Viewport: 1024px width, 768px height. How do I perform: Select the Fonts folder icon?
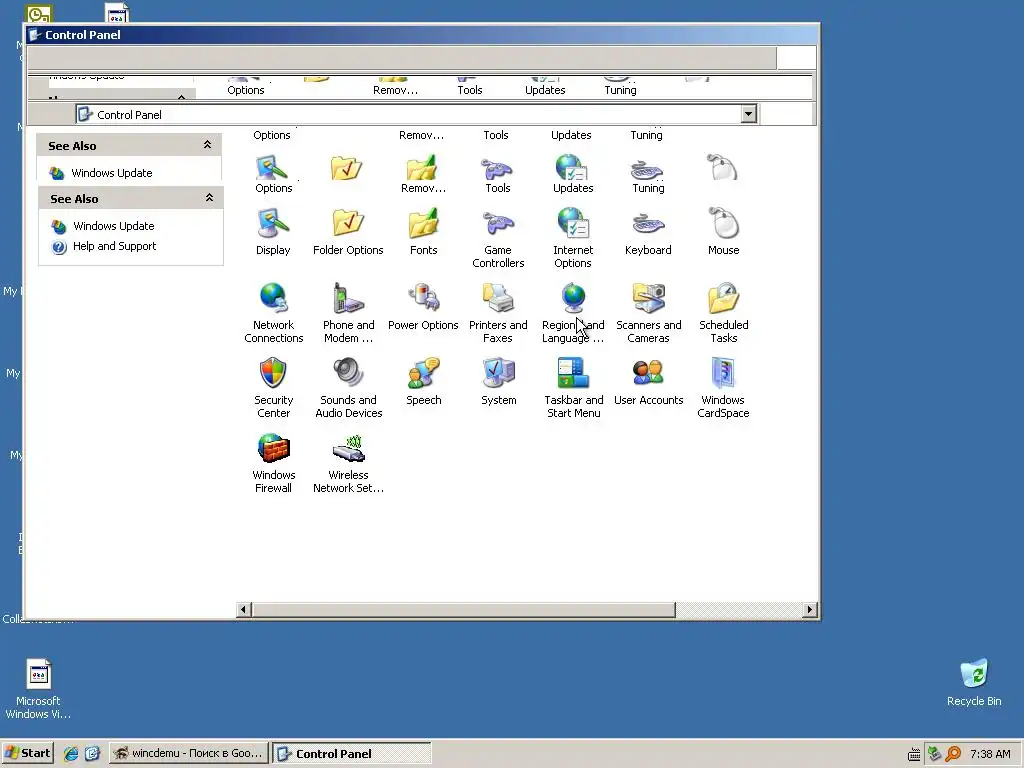pos(423,223)
